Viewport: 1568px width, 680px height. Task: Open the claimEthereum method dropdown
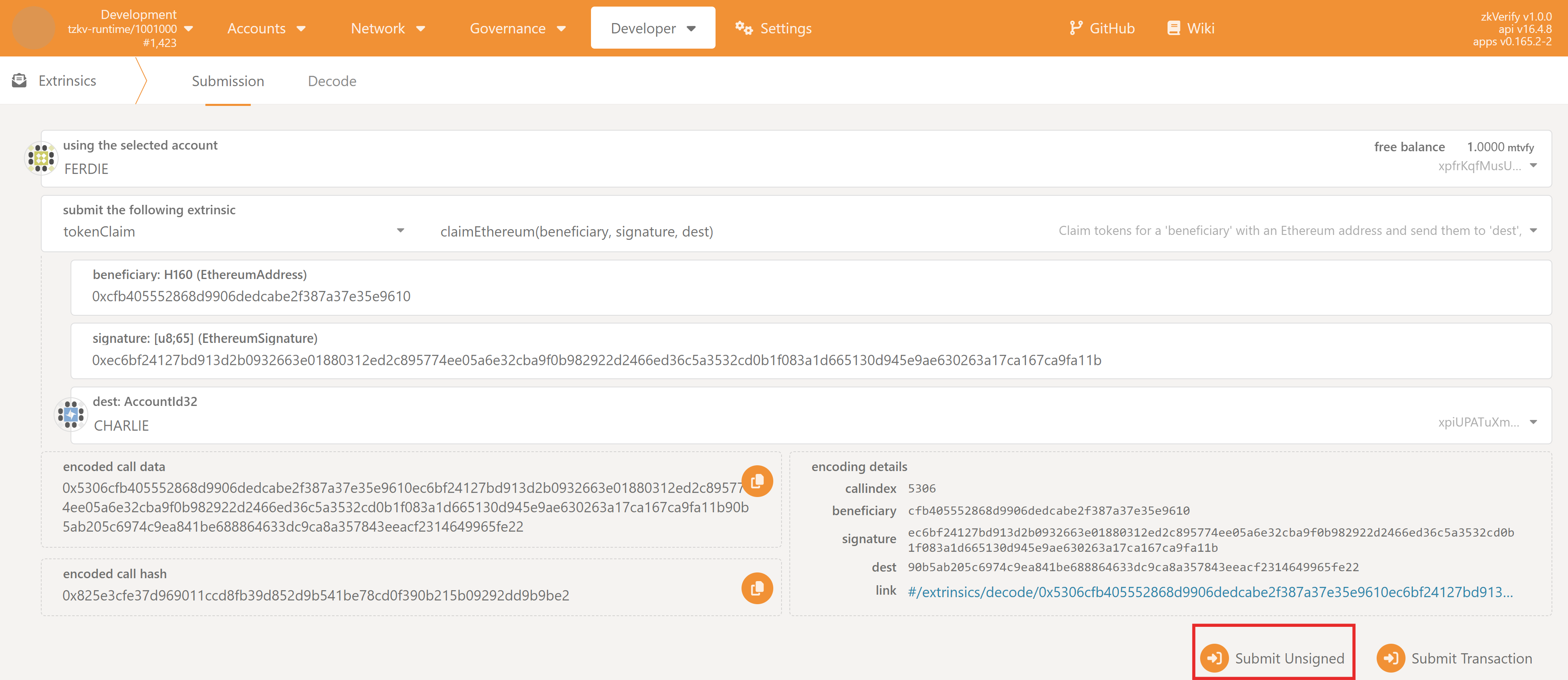[x=1533, y=230]
